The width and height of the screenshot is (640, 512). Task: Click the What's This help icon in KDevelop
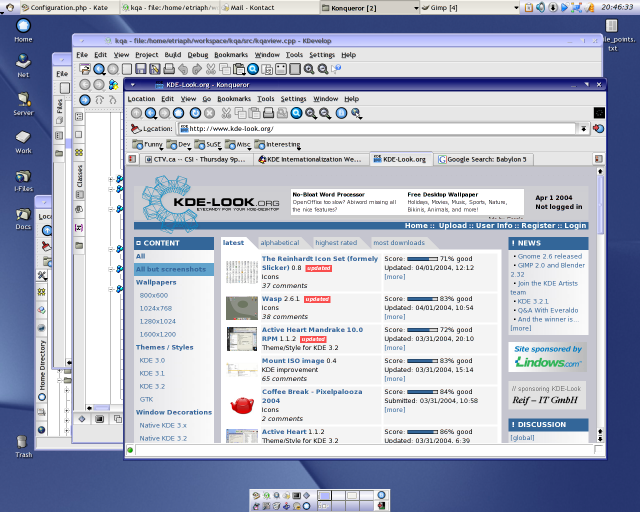click(336, 69)
